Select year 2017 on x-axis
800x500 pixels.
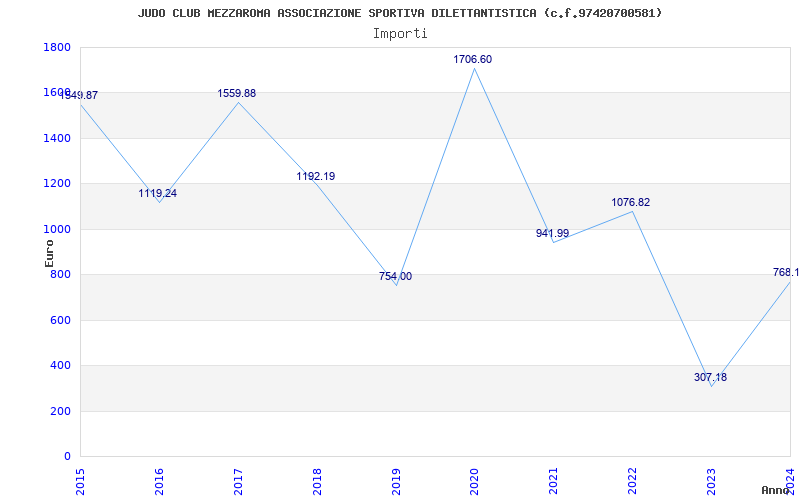238,481
